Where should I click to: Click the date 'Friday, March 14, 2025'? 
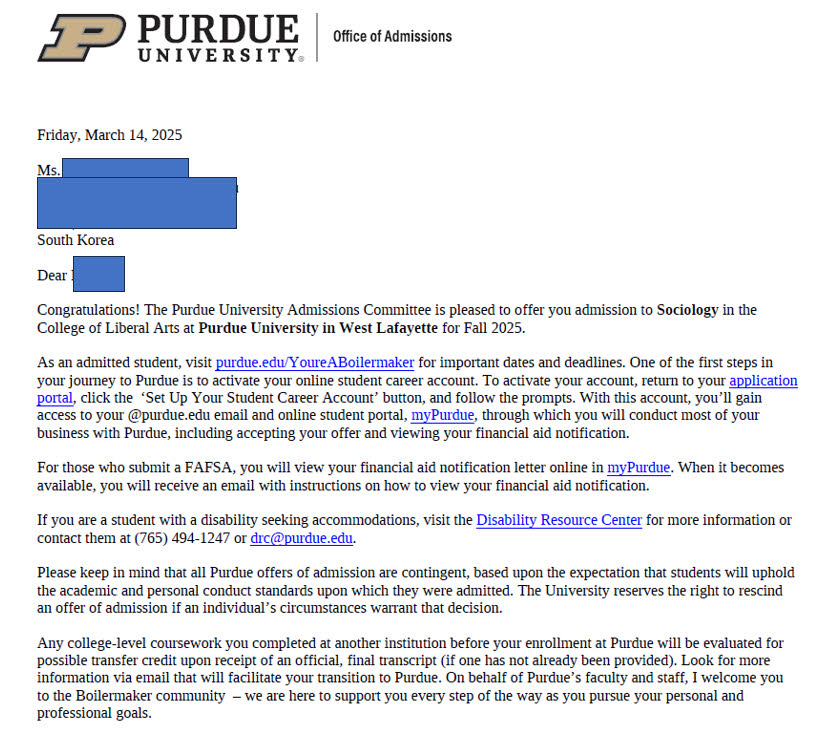[110, 135]
